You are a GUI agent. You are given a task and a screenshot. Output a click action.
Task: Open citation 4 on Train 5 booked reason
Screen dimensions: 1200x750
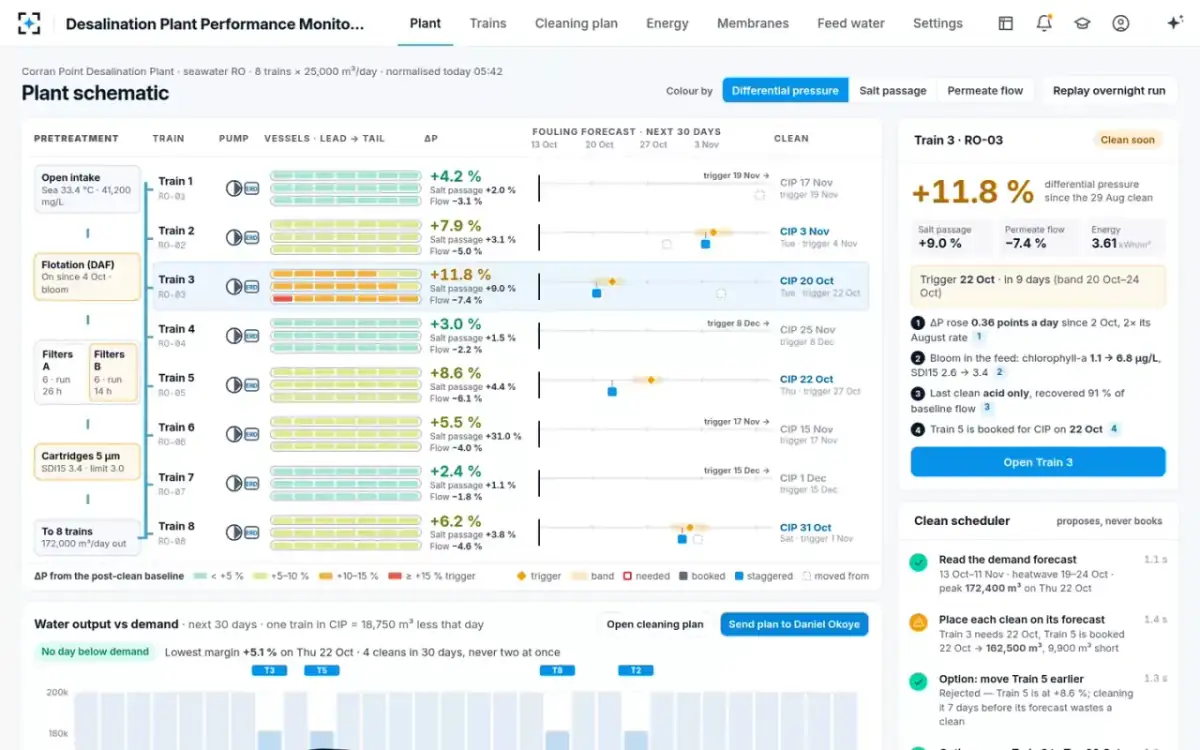click(x=1114, y=429)
